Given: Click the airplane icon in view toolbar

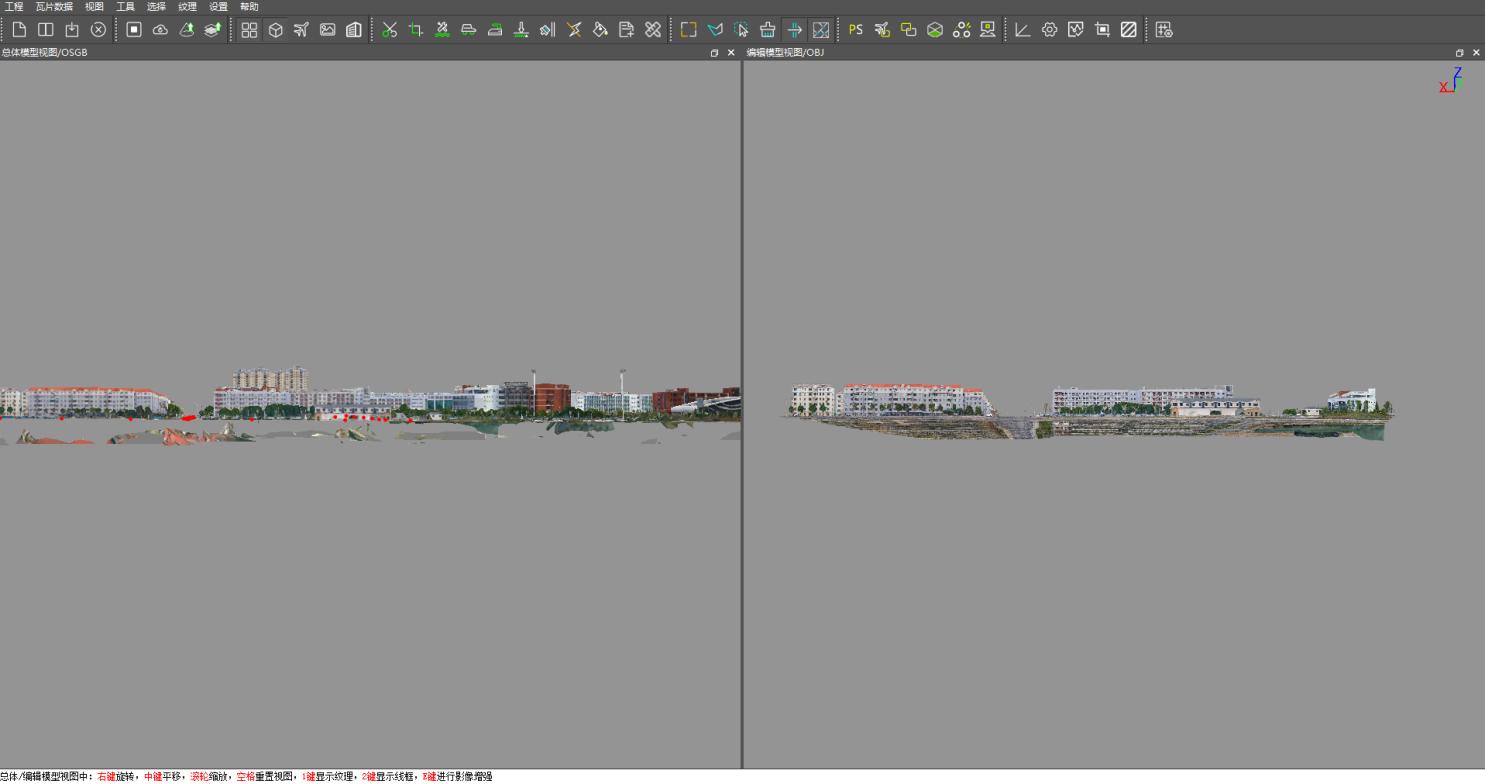Looking at the screenshot, I should click(x=301, y=30).
